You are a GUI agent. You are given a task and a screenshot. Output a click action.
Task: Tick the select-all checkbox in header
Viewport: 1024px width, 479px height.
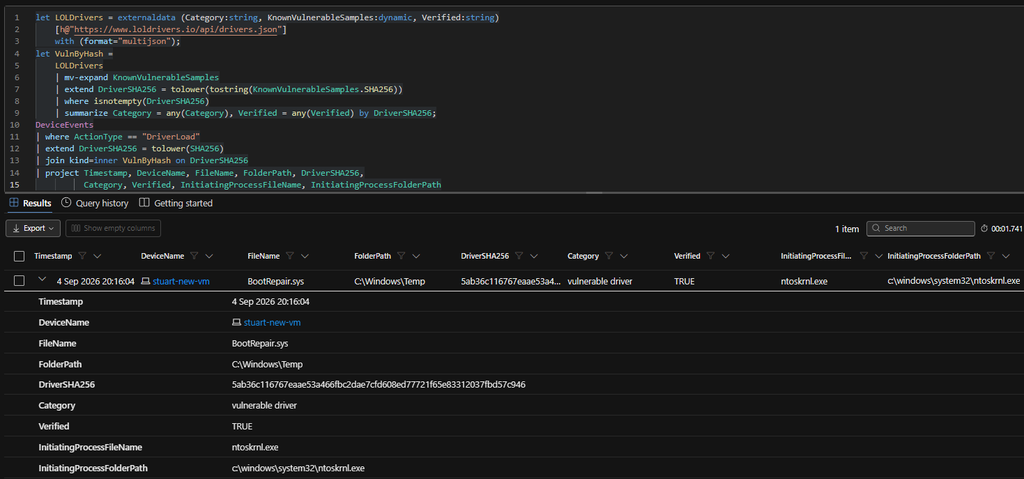20,256
